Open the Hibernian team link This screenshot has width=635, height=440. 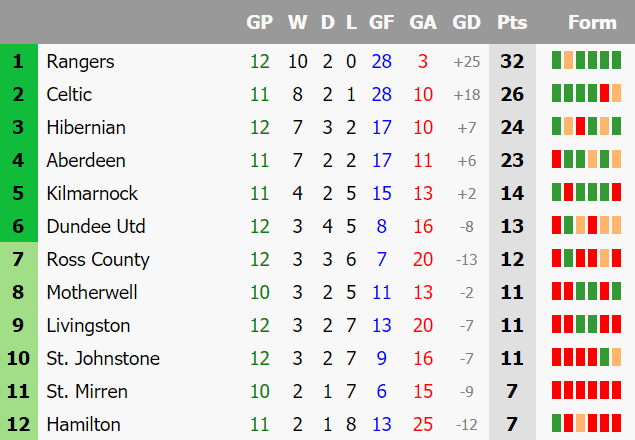pyautogui.click(x=86, y=128)
